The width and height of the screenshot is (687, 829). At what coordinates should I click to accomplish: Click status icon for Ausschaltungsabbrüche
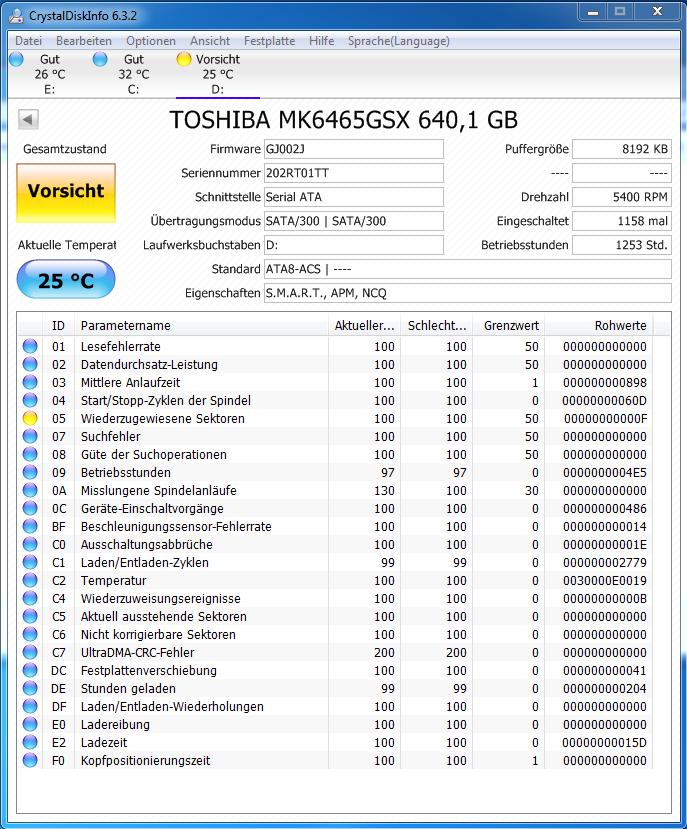pyautogui.click(x=30, y=544)
